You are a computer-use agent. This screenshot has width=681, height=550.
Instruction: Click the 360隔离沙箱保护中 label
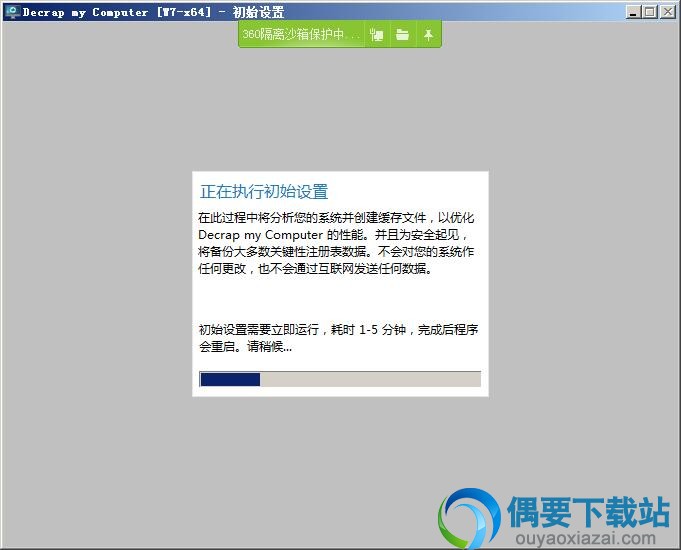[301, 34]
